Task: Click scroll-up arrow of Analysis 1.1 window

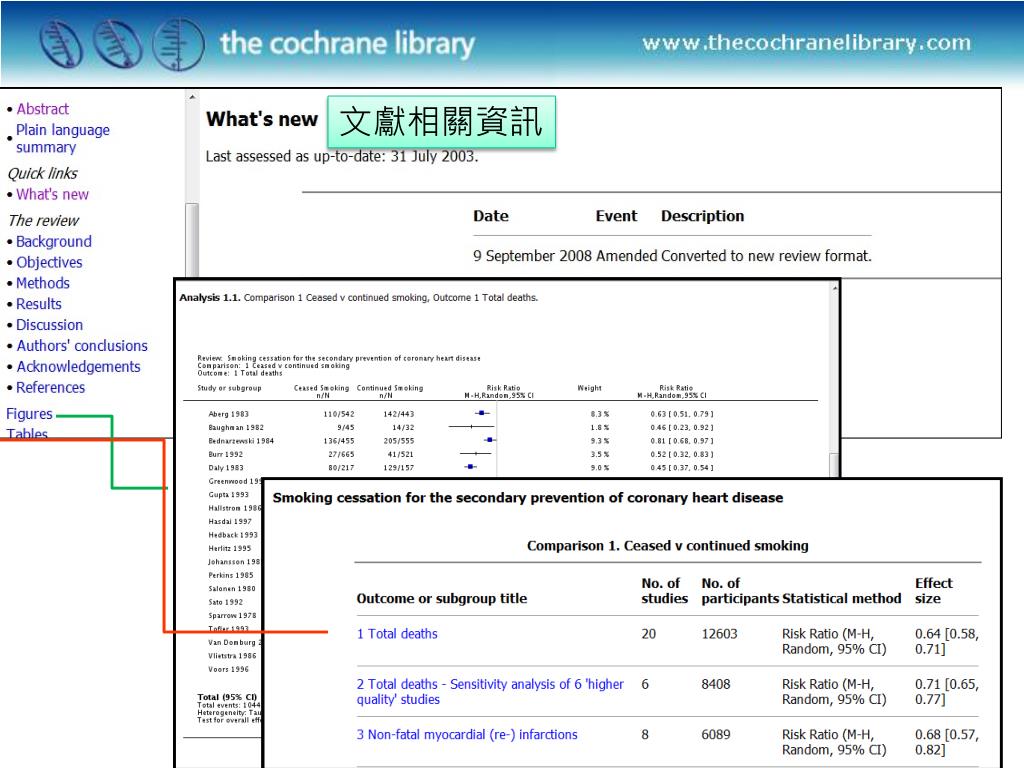Action: click(x=835, y=288)
